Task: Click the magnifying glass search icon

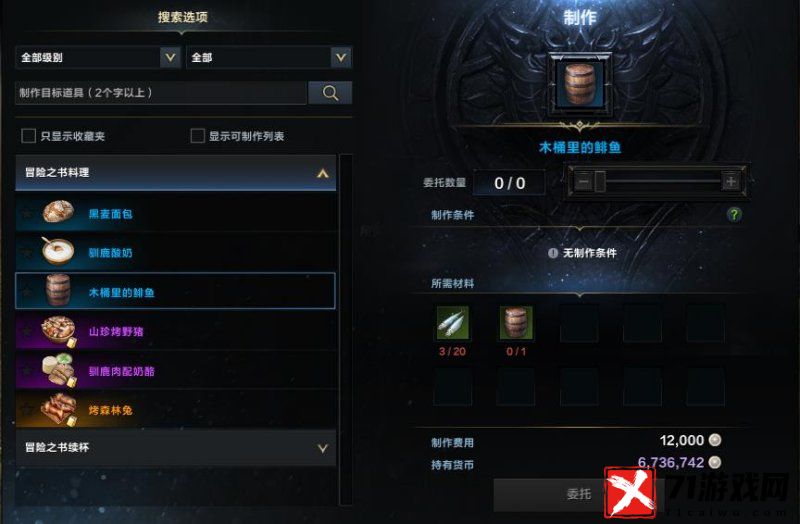Action: point(330,93)
